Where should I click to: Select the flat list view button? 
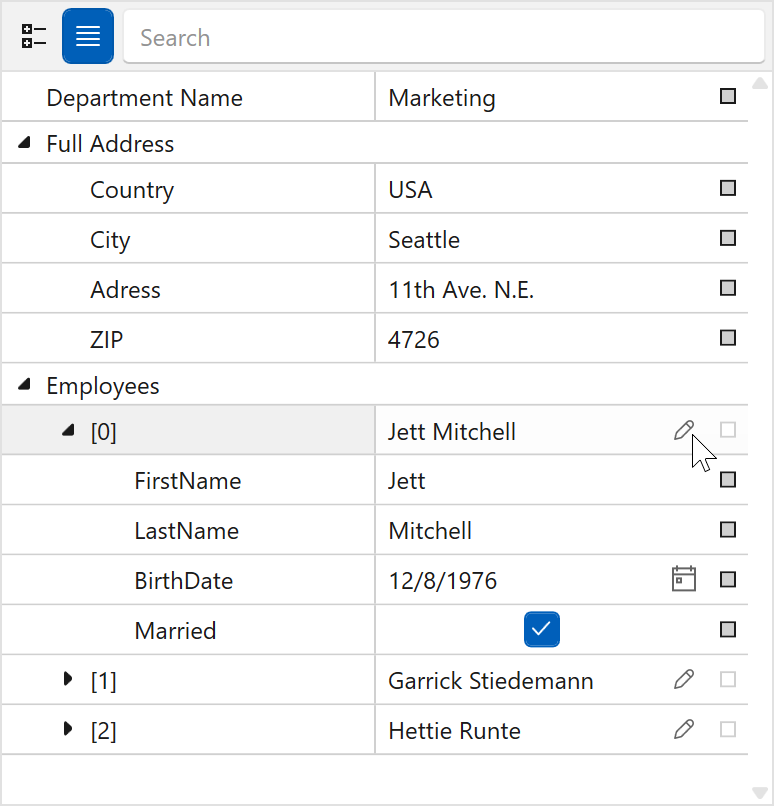point(88,37)
